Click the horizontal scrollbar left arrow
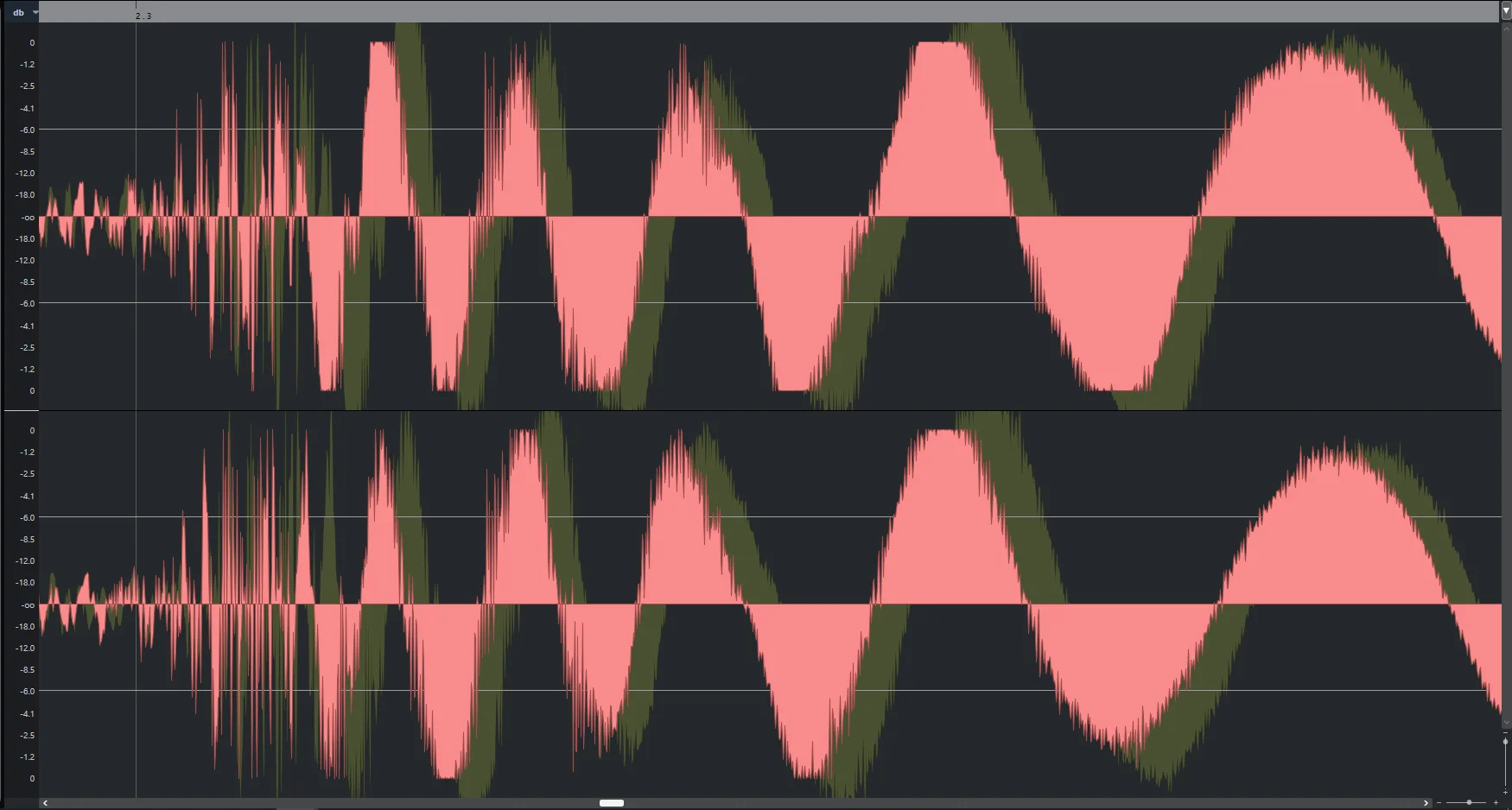Viewport: 1512px width, 810px height. (45, 803)
